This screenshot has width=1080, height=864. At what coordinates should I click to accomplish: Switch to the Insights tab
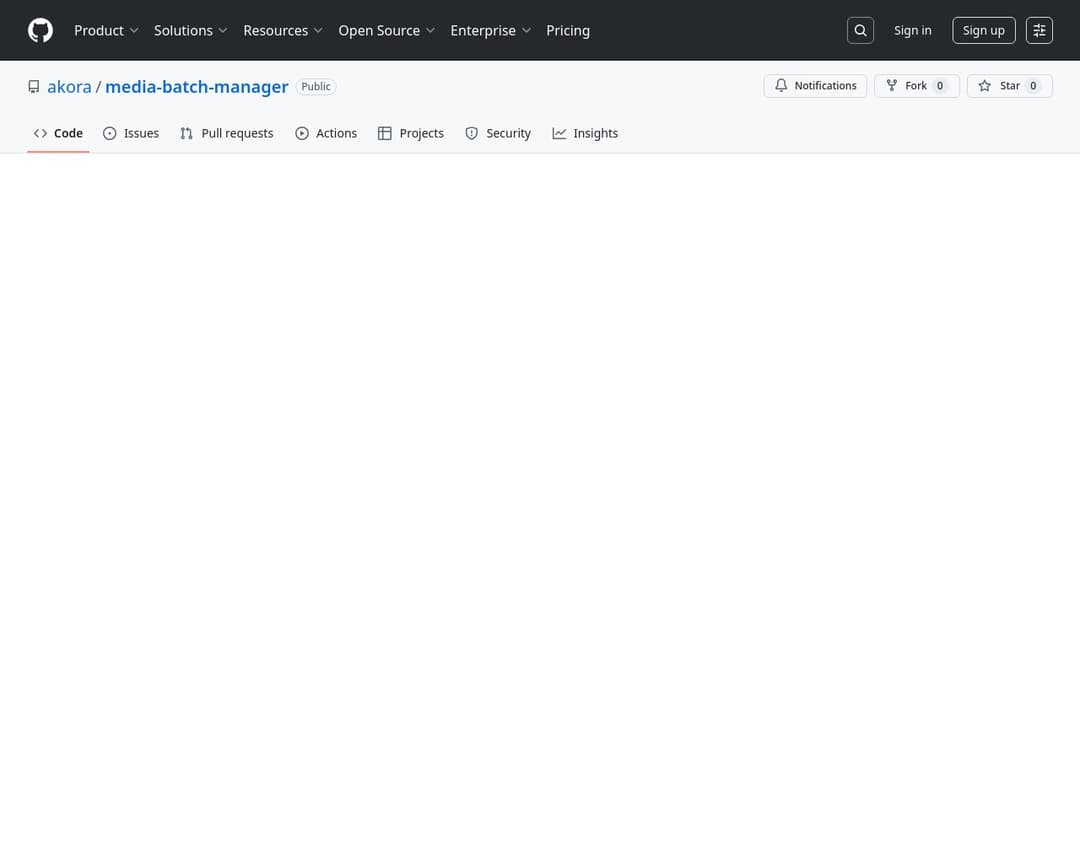pyautogui.click(x=585, y=134)
